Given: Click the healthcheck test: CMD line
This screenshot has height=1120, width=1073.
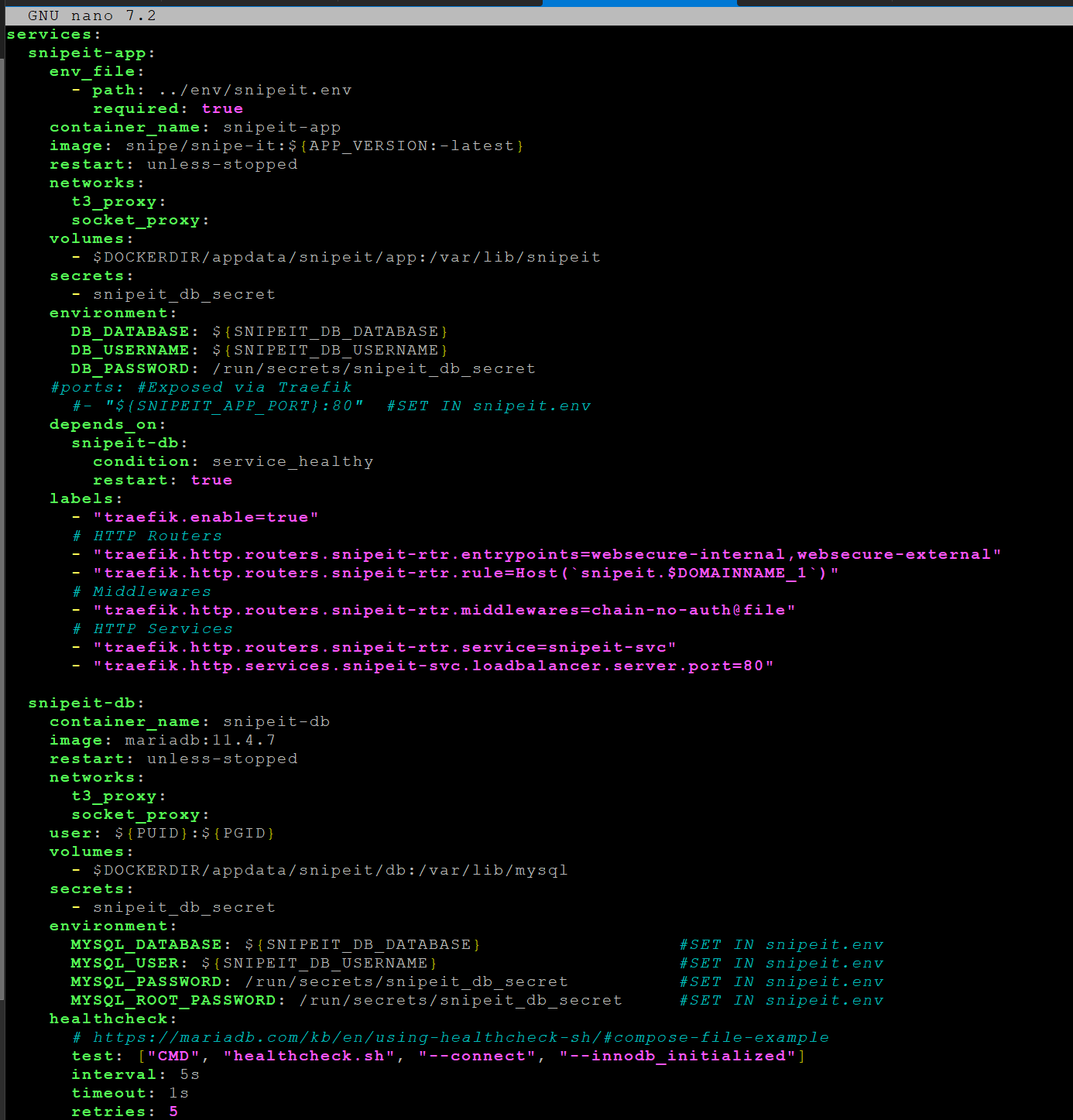Looking at the screenshot, I should (438, 1057).
